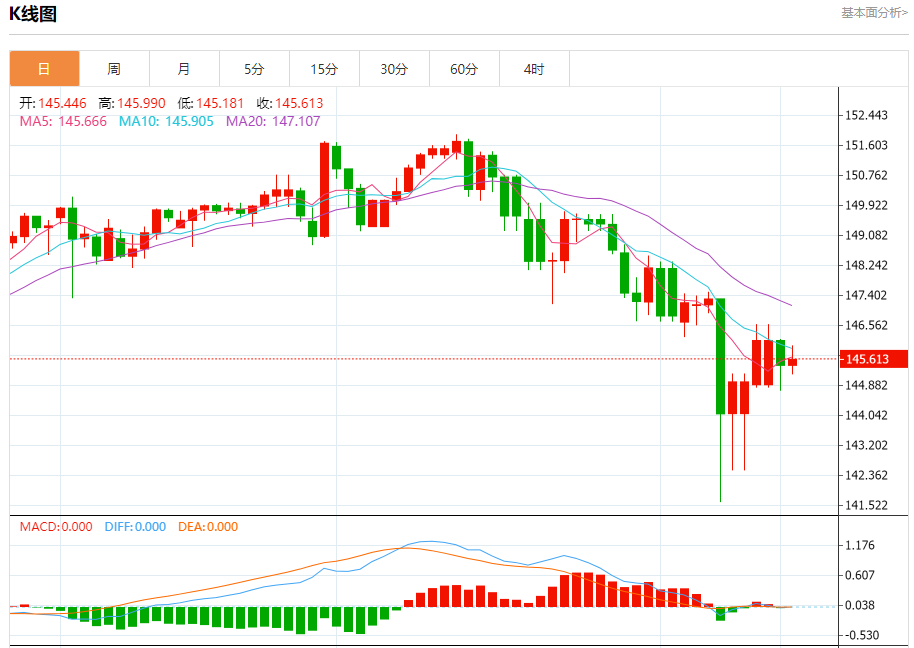Viewport: 914px width, 648px height.
Task: Click the 0.038 MACD axis label
Action: (860, 605)
